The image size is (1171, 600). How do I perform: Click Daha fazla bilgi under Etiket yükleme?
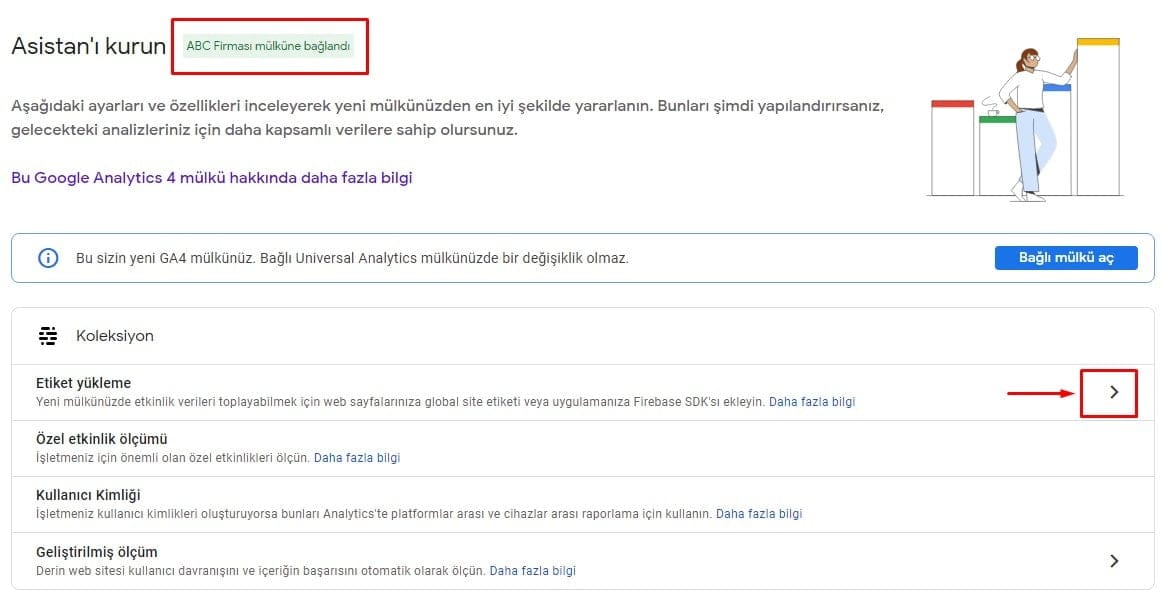tap(812, 402)
